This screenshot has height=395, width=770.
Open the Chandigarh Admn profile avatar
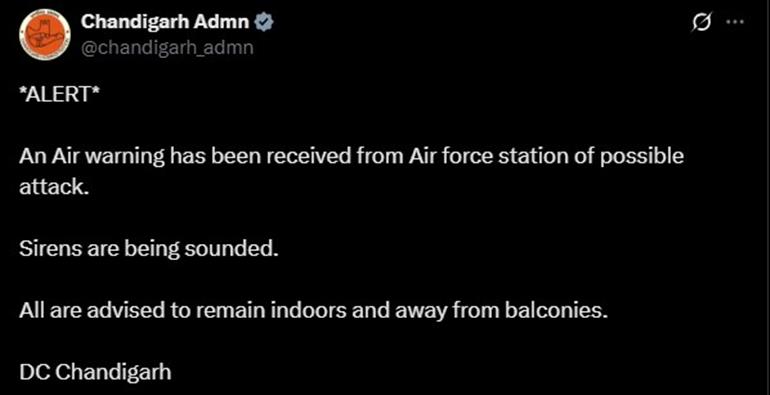(45, 36)
